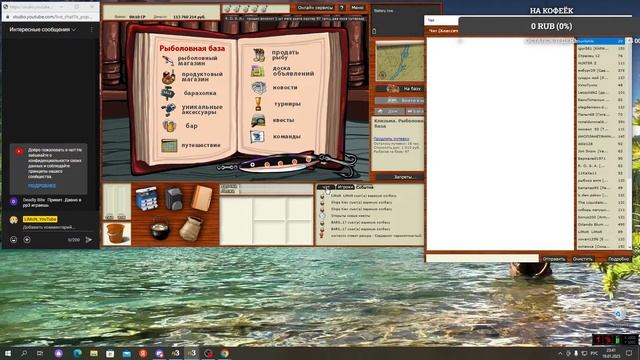Open the новости newspaper icon
Viewport: 640px width, 360px height.
(258, 87)
